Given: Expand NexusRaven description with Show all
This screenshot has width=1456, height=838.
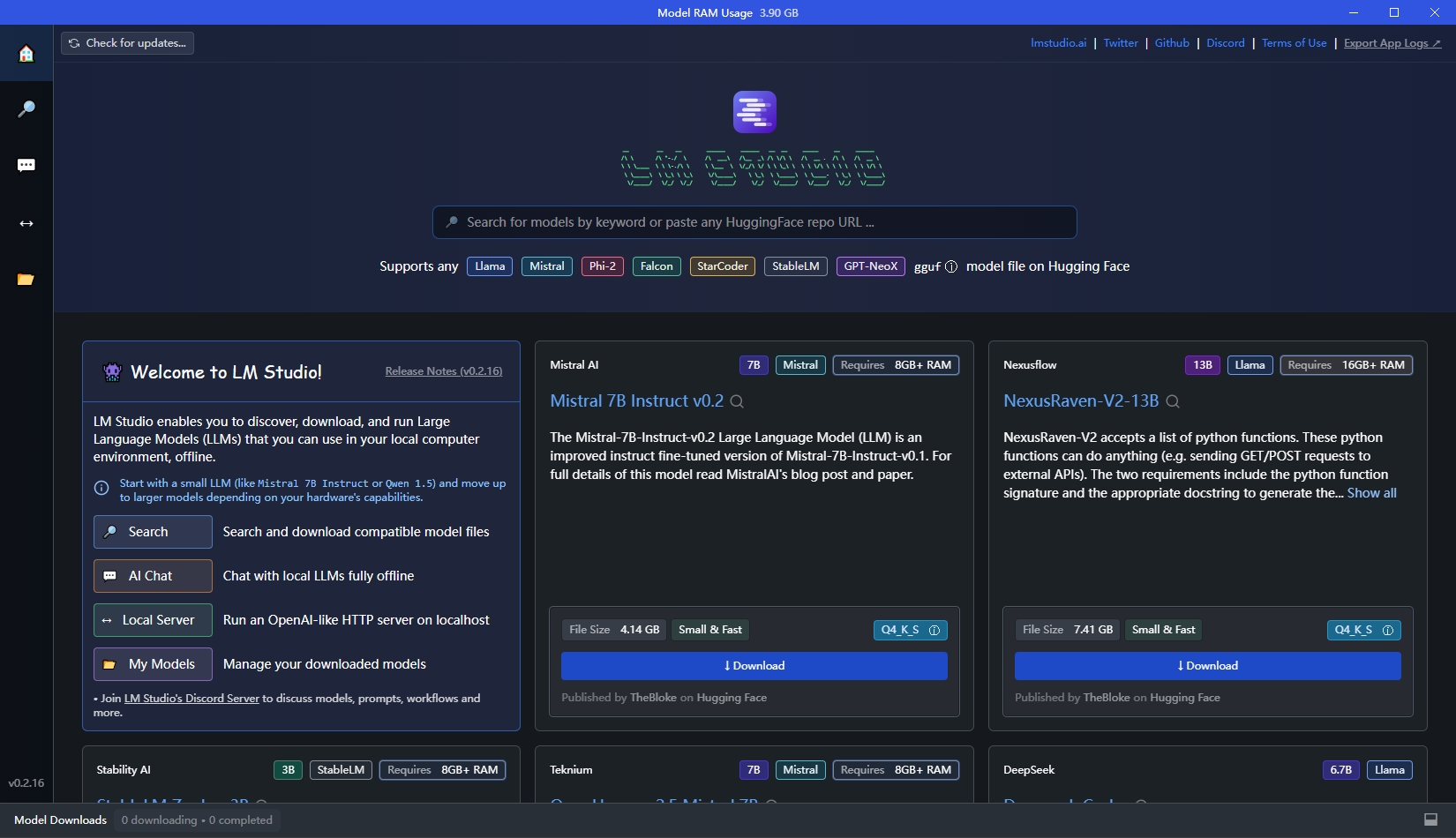Looking at the screenshot, I should coord(1371,493).
